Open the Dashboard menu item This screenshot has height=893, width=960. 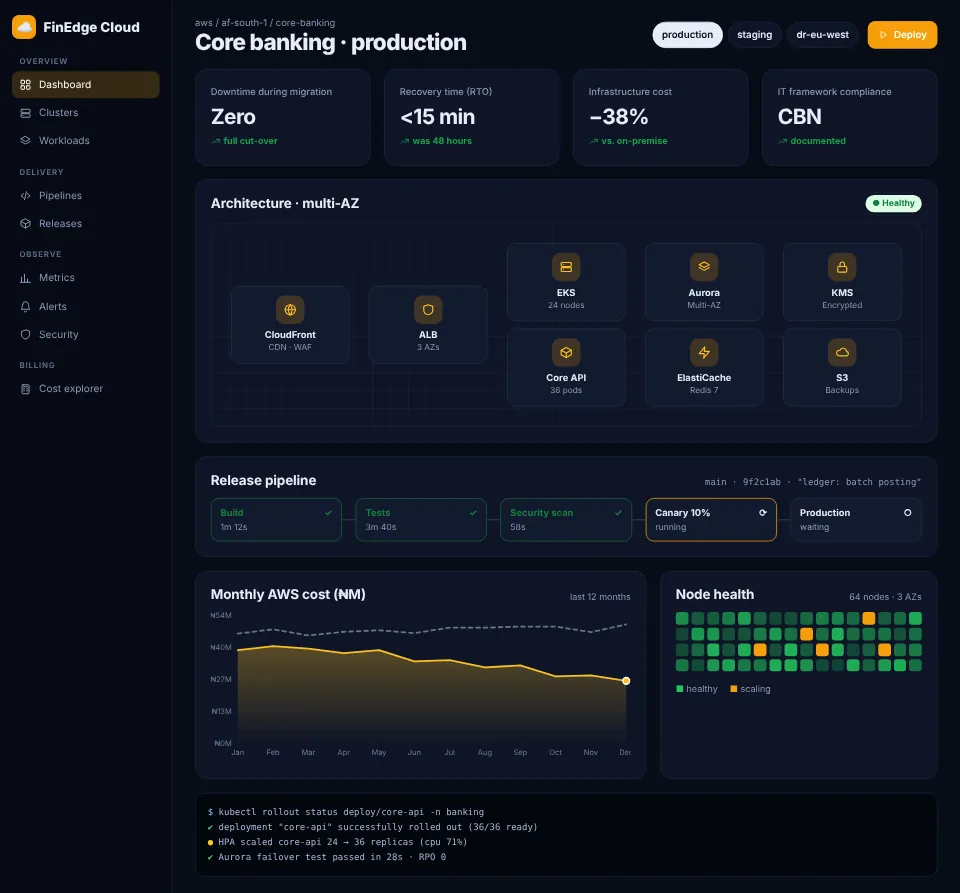coord(86,84)
